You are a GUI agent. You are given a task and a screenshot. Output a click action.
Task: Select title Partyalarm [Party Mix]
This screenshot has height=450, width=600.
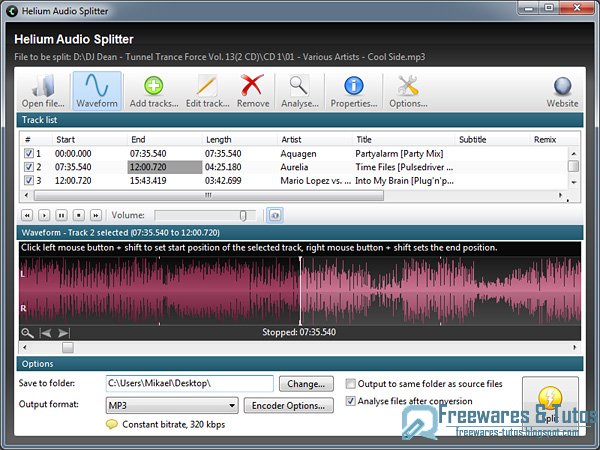[399, 154]
